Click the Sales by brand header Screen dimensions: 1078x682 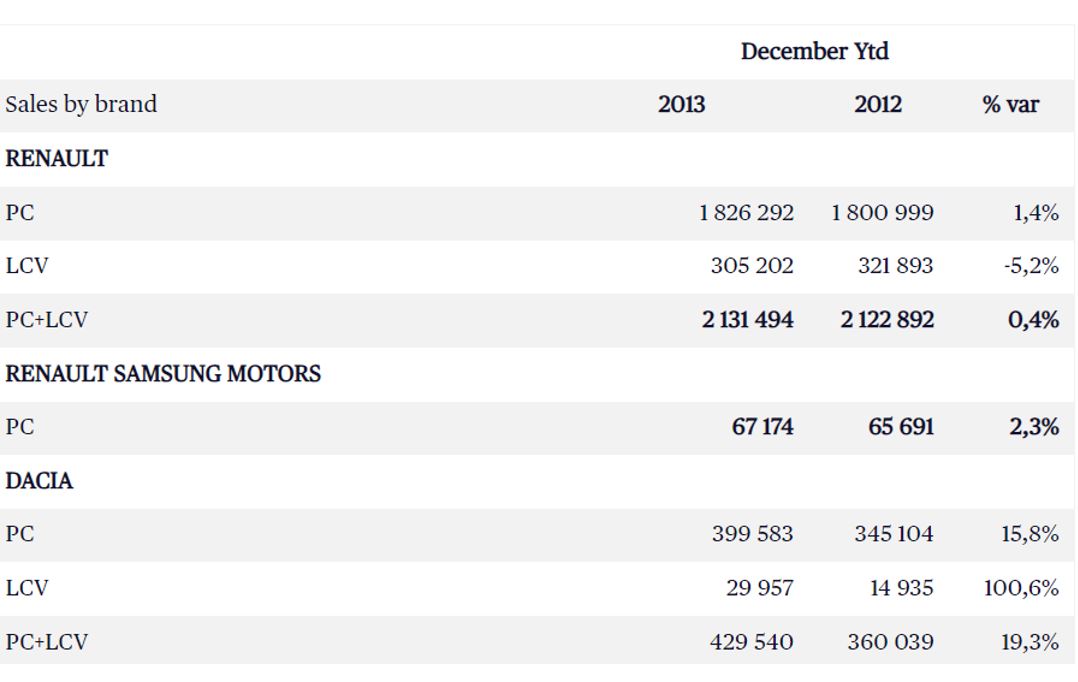coord(81,105)
